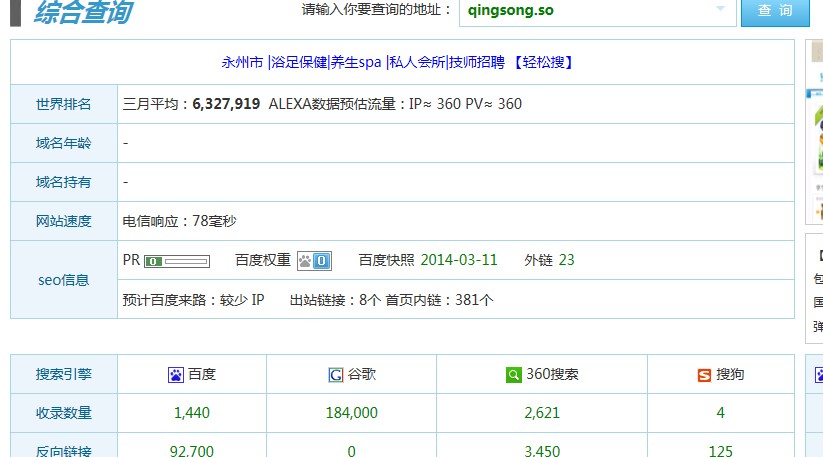Image resolution: width=823 pixels, height=457 pixels.
Task: Click the 谷歌 search engine name
Action: click(x=362, y=375)
